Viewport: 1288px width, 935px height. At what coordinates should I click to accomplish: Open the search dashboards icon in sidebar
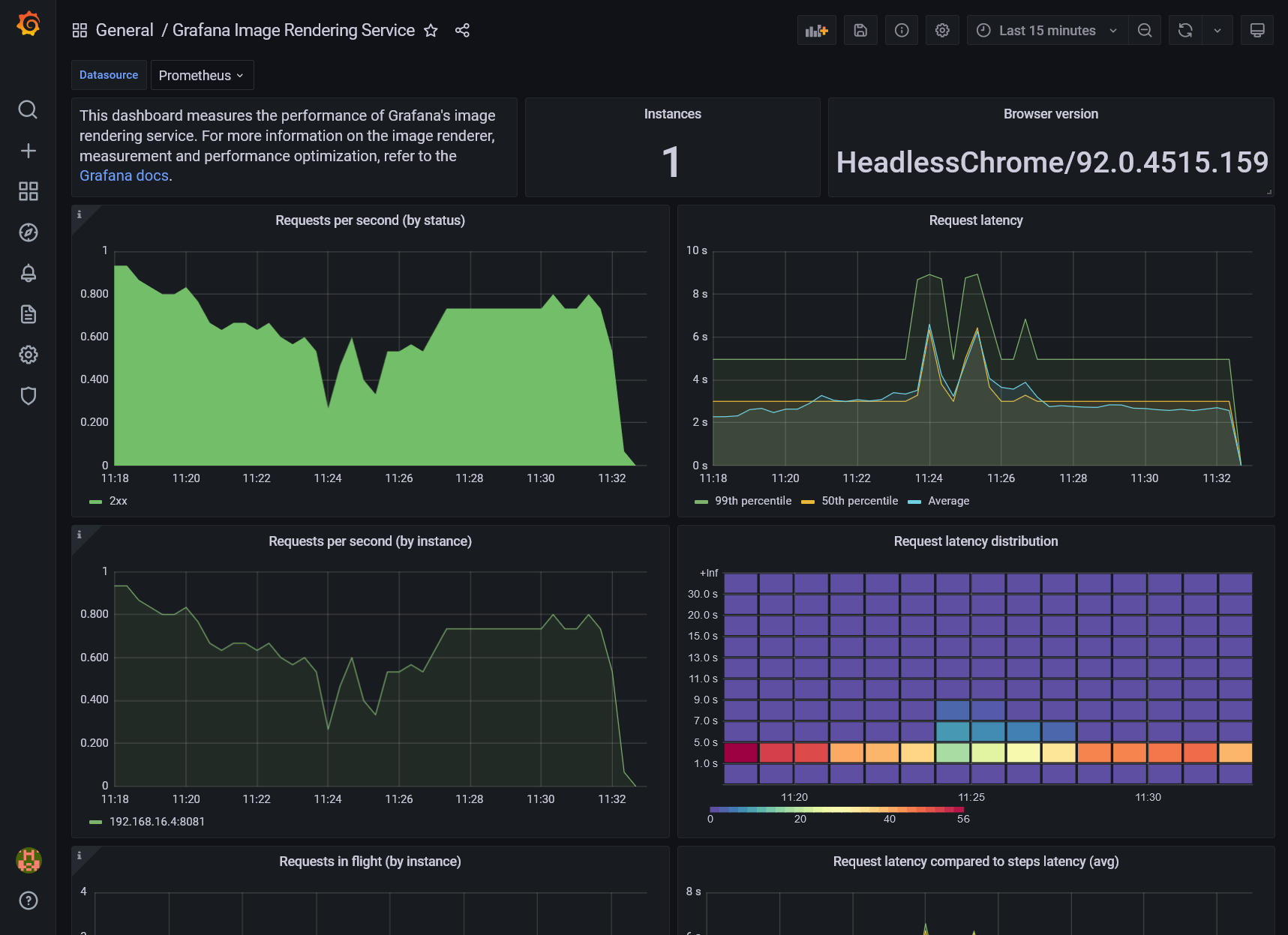point(28,110)
